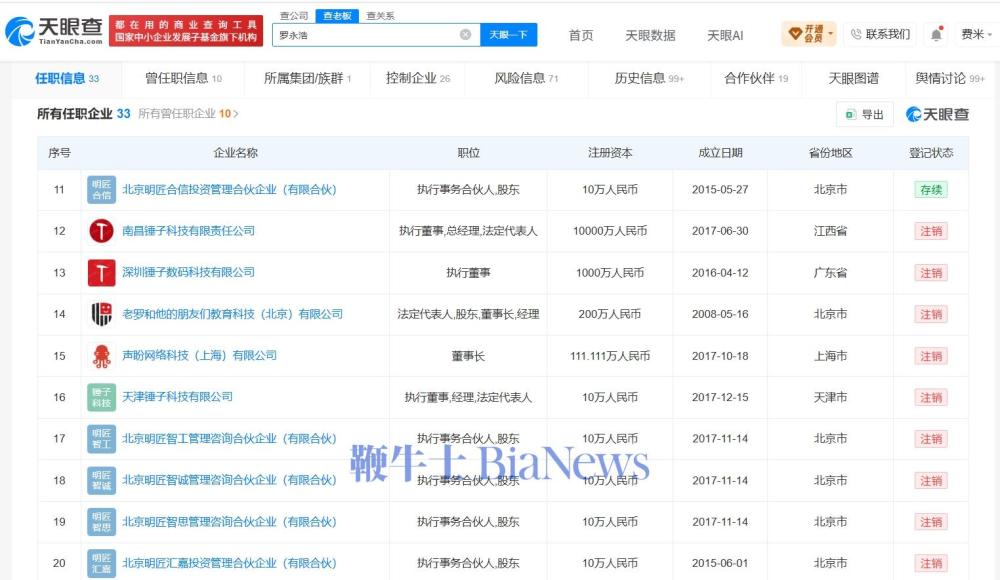Viewport: 1000px width, 580px height.
Task: Open 天眼数据 in the top navigation
Action: point(650,35)
